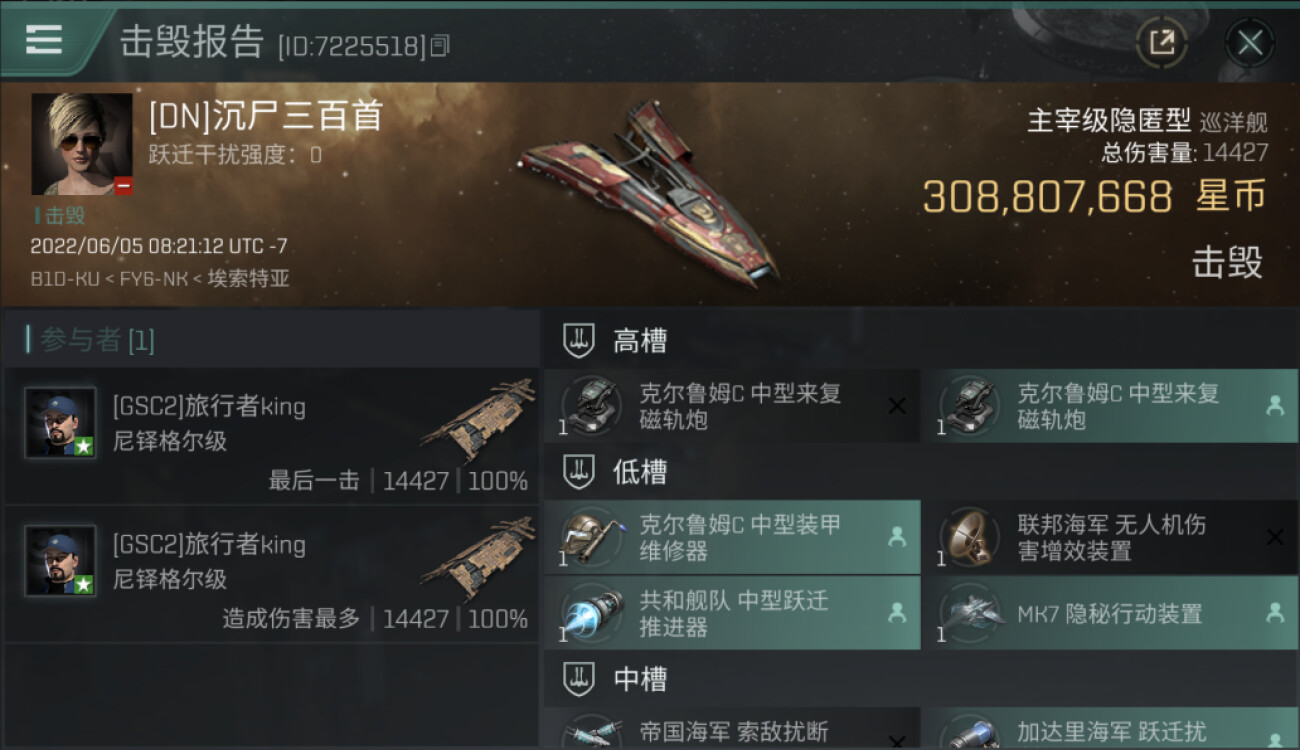Select the dropped 克尔鲁姆C 中型来复磁轨炮 item
The height and width of the screenshot is (750, 1300).
1110,406
